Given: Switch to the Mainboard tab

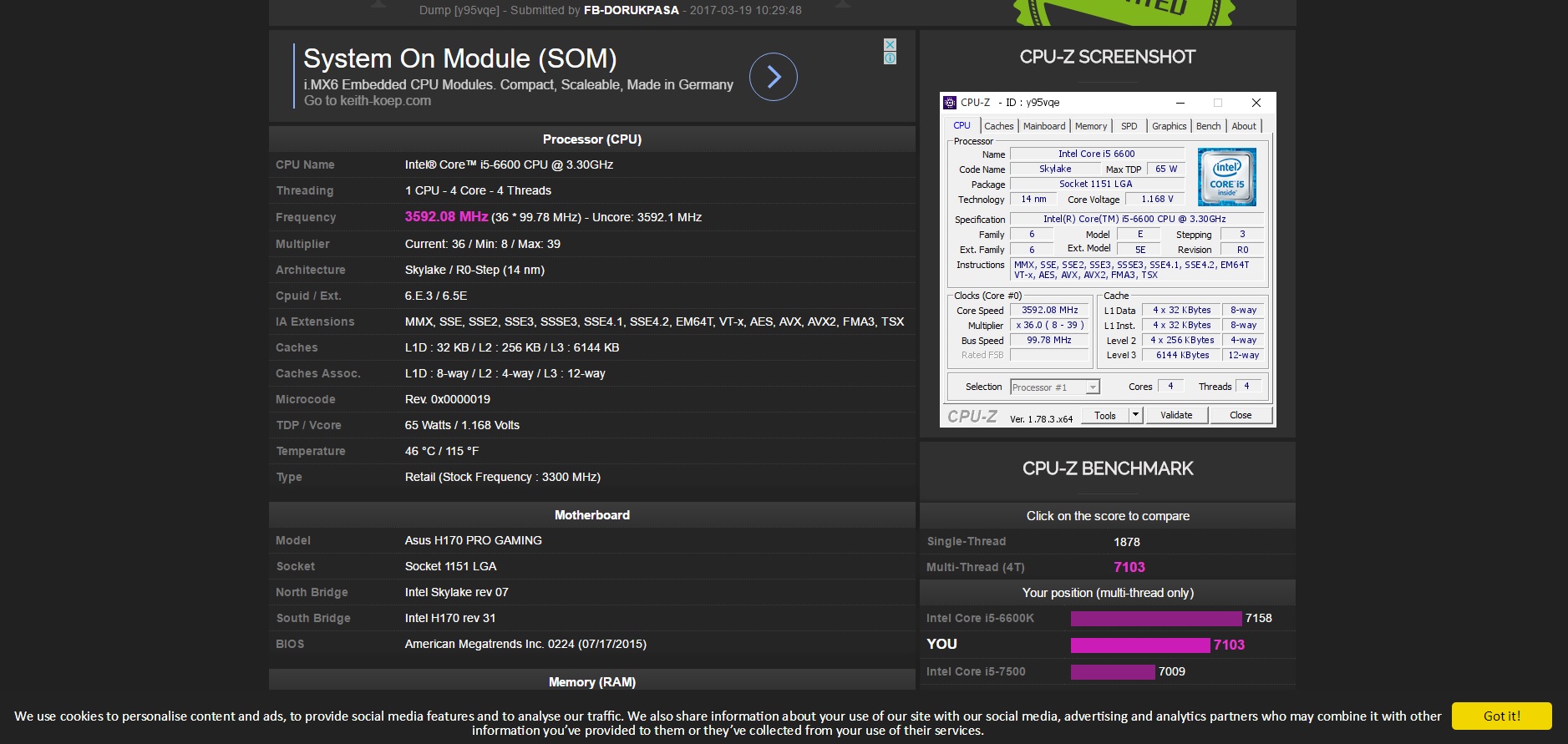Looking at the screenshot, I should [x=1044, y=126].
